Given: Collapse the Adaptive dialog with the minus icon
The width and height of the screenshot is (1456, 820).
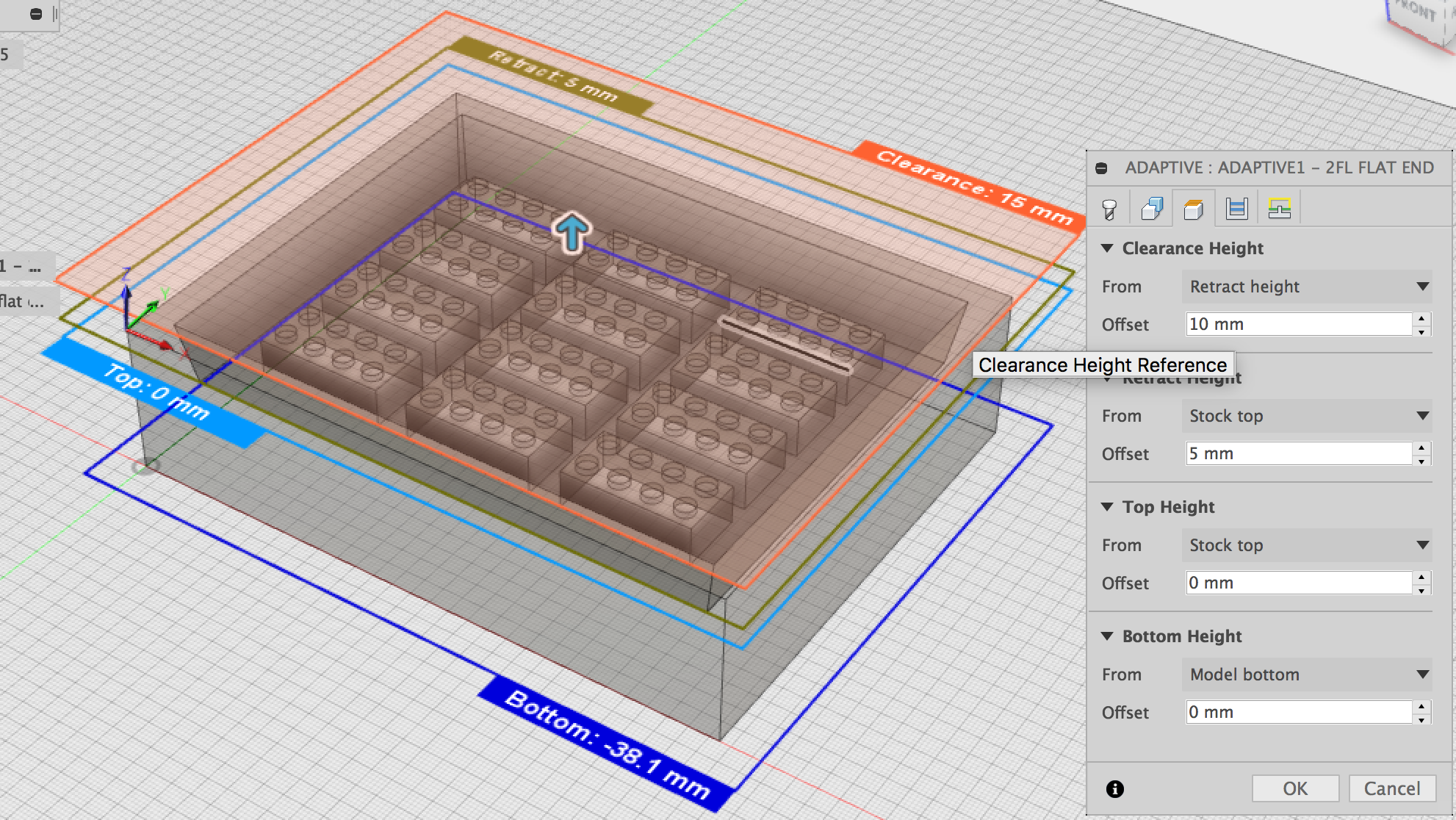Looking at the screenshot, I should pos(1101,168).
